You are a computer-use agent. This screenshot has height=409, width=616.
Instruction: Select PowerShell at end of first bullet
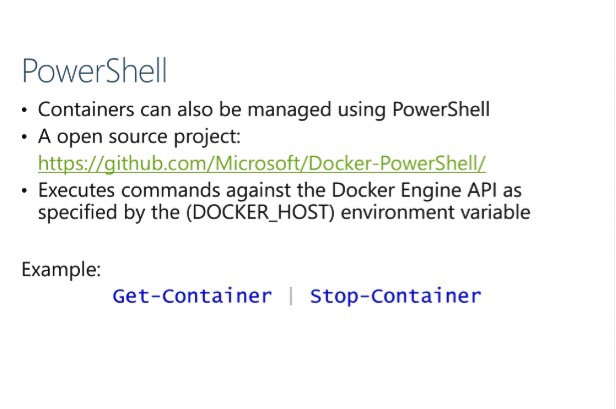click(x=441, y=109)
